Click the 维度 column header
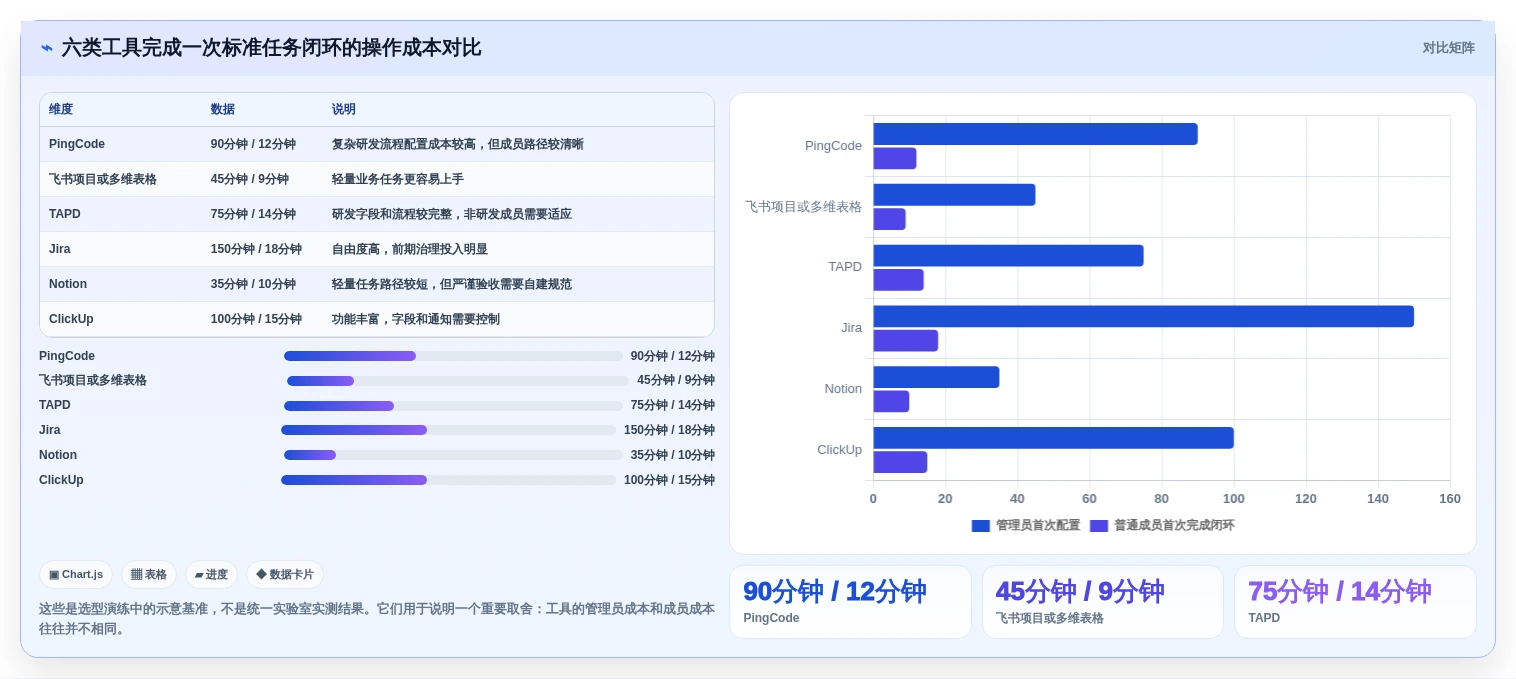Viewport: 1516px width, 679px height. 61,110
